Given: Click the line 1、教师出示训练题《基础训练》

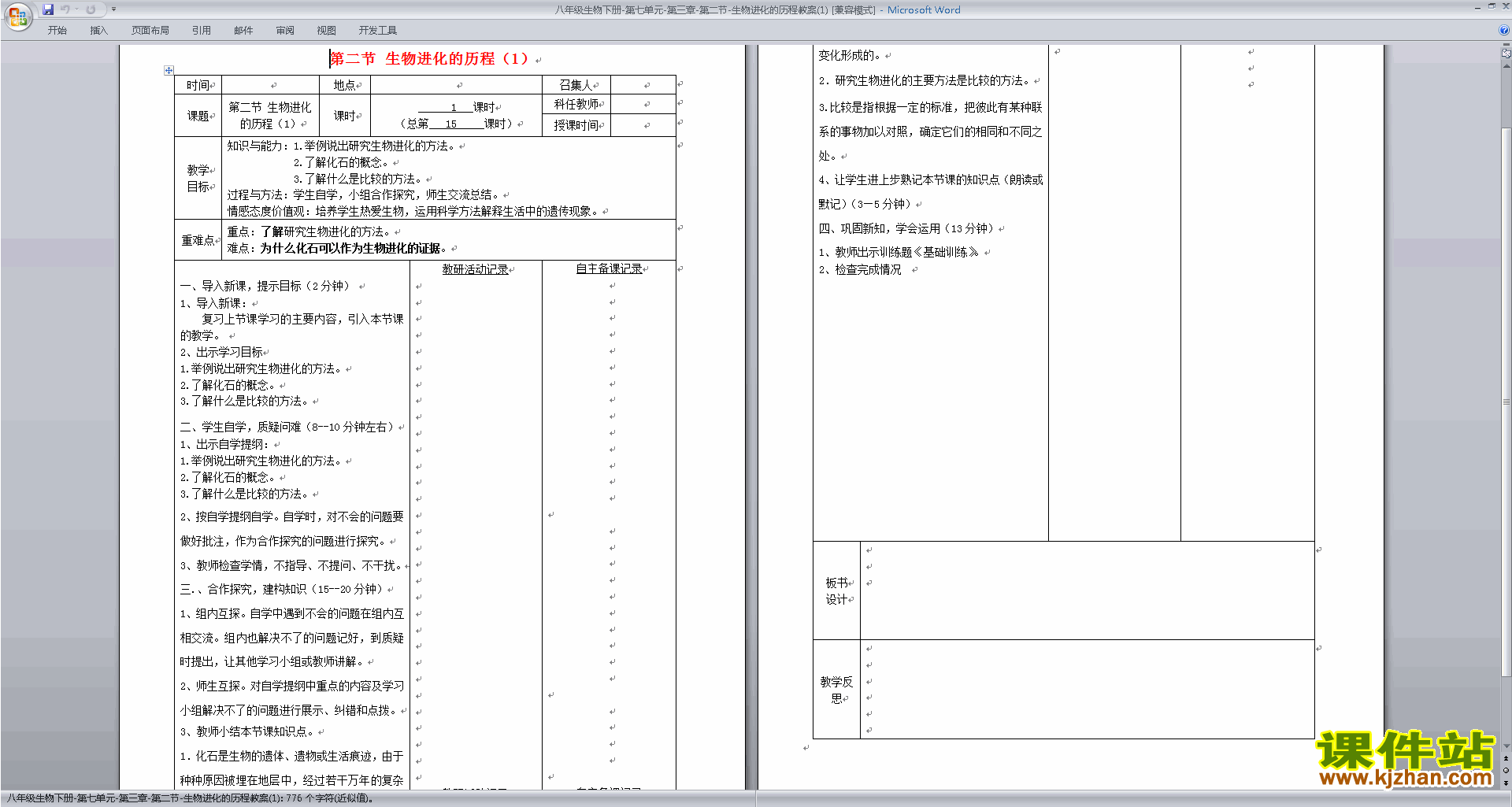Looking at the screenshot, I should (x=899, y=252).
